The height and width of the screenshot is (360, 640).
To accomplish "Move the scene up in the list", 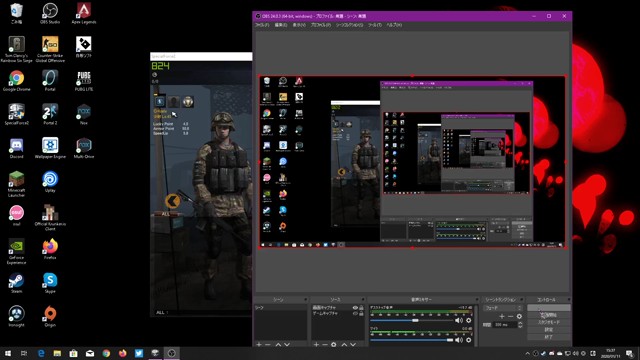I will pyautogui.click(x=278, y=345).
